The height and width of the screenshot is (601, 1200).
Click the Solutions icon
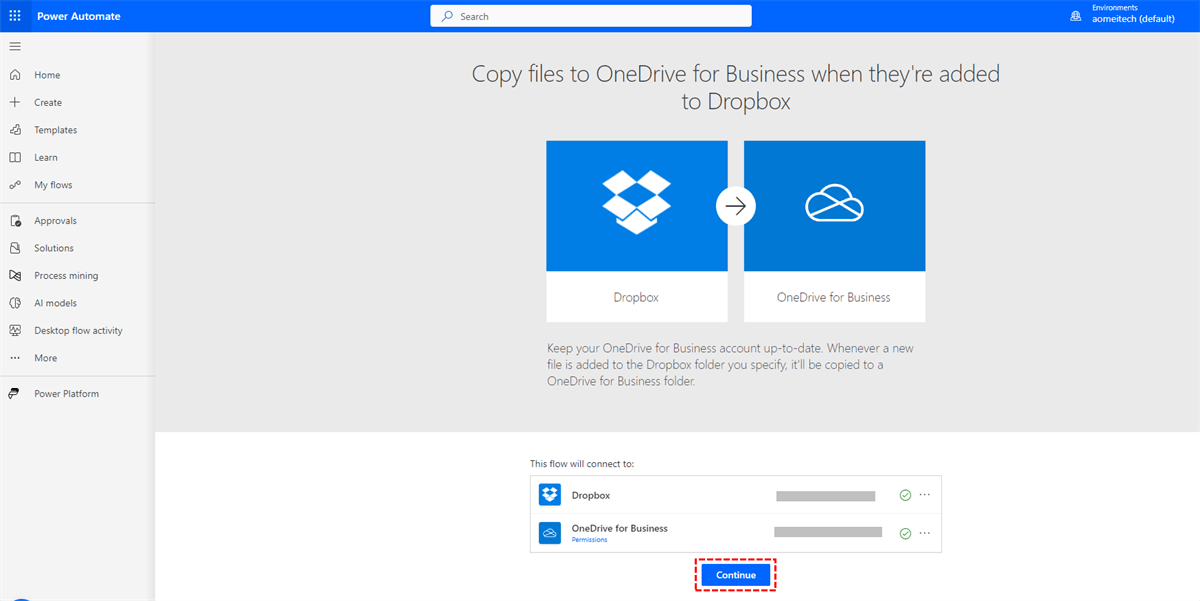(x=14, y=248)
